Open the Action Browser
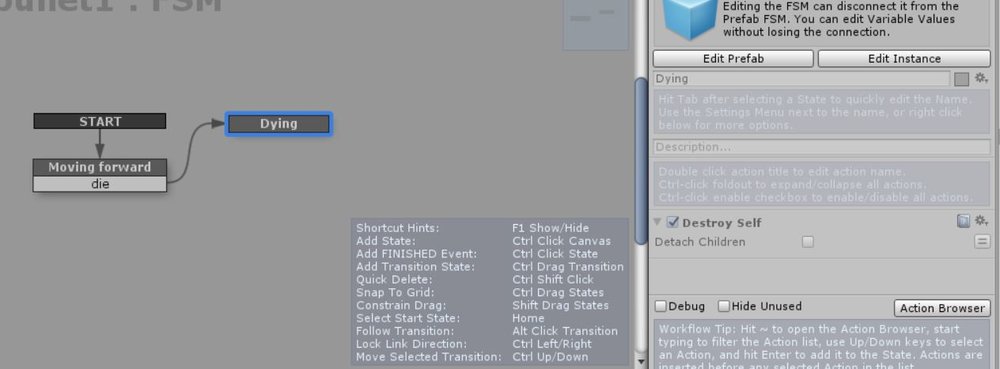 pyautogui.click(x=942, y=308)
